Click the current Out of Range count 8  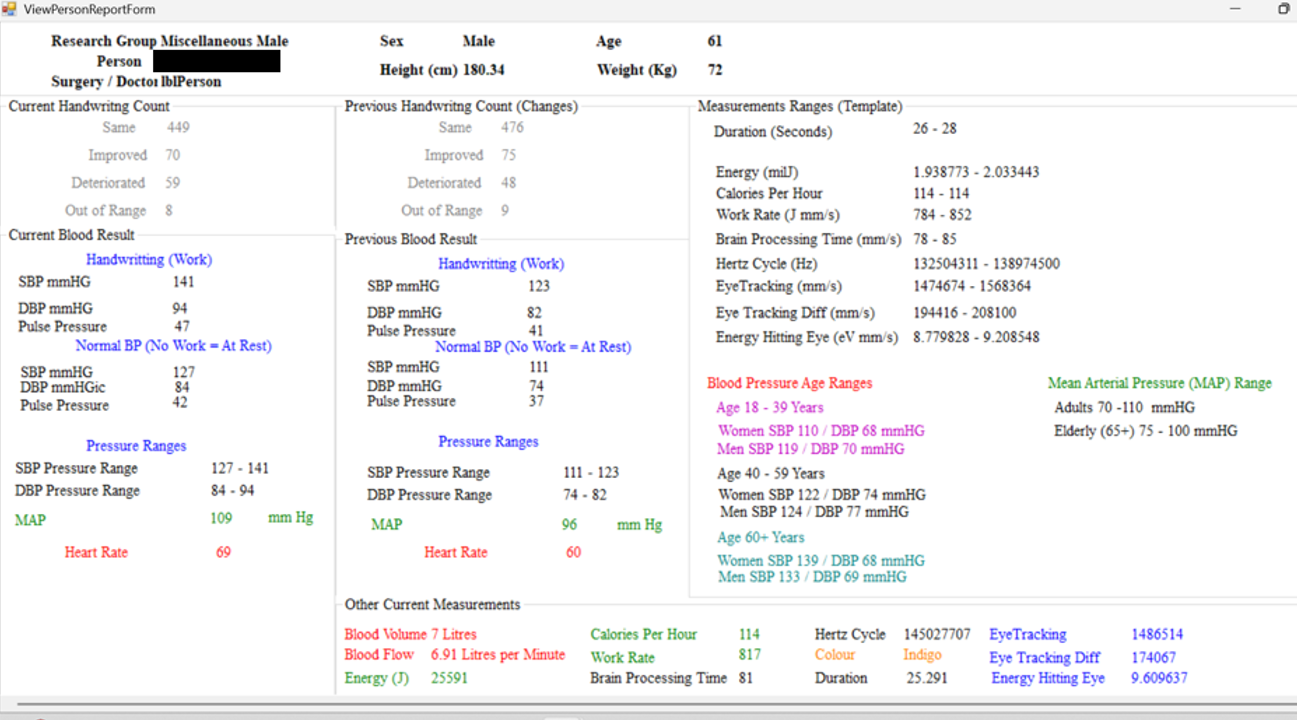click(x=169, y=210)
